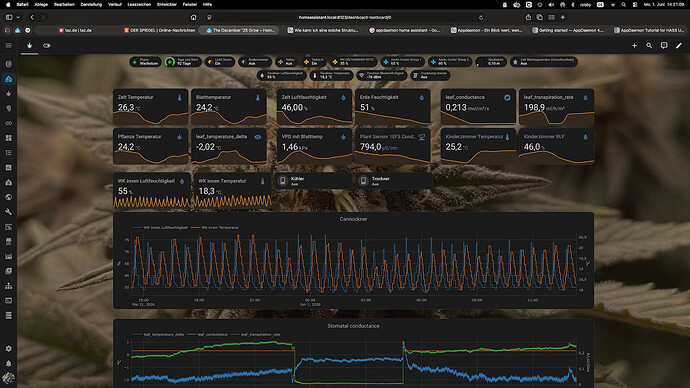Toggle the Licht Strom chip
This screenshot has width=690, height=388.
220,62
